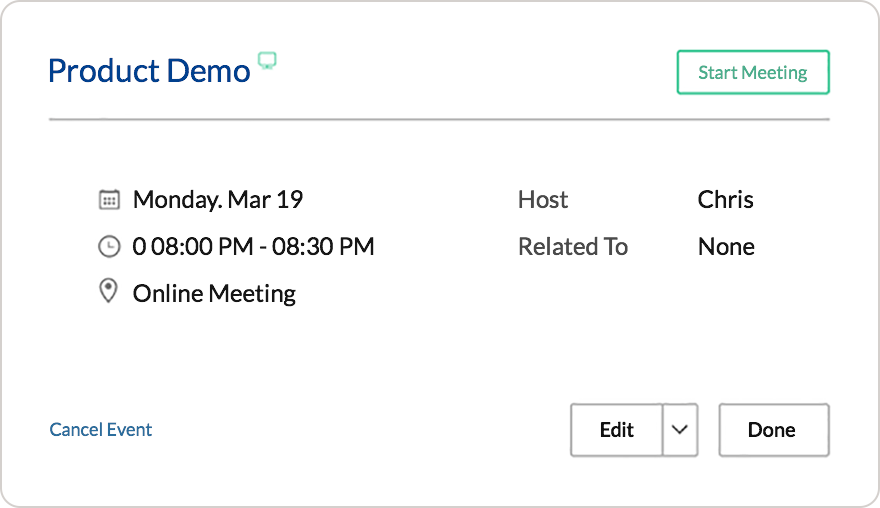Click the clock icon before the time
The width and height of the screenshot is (880, 508).
click(x=109, y=246)
